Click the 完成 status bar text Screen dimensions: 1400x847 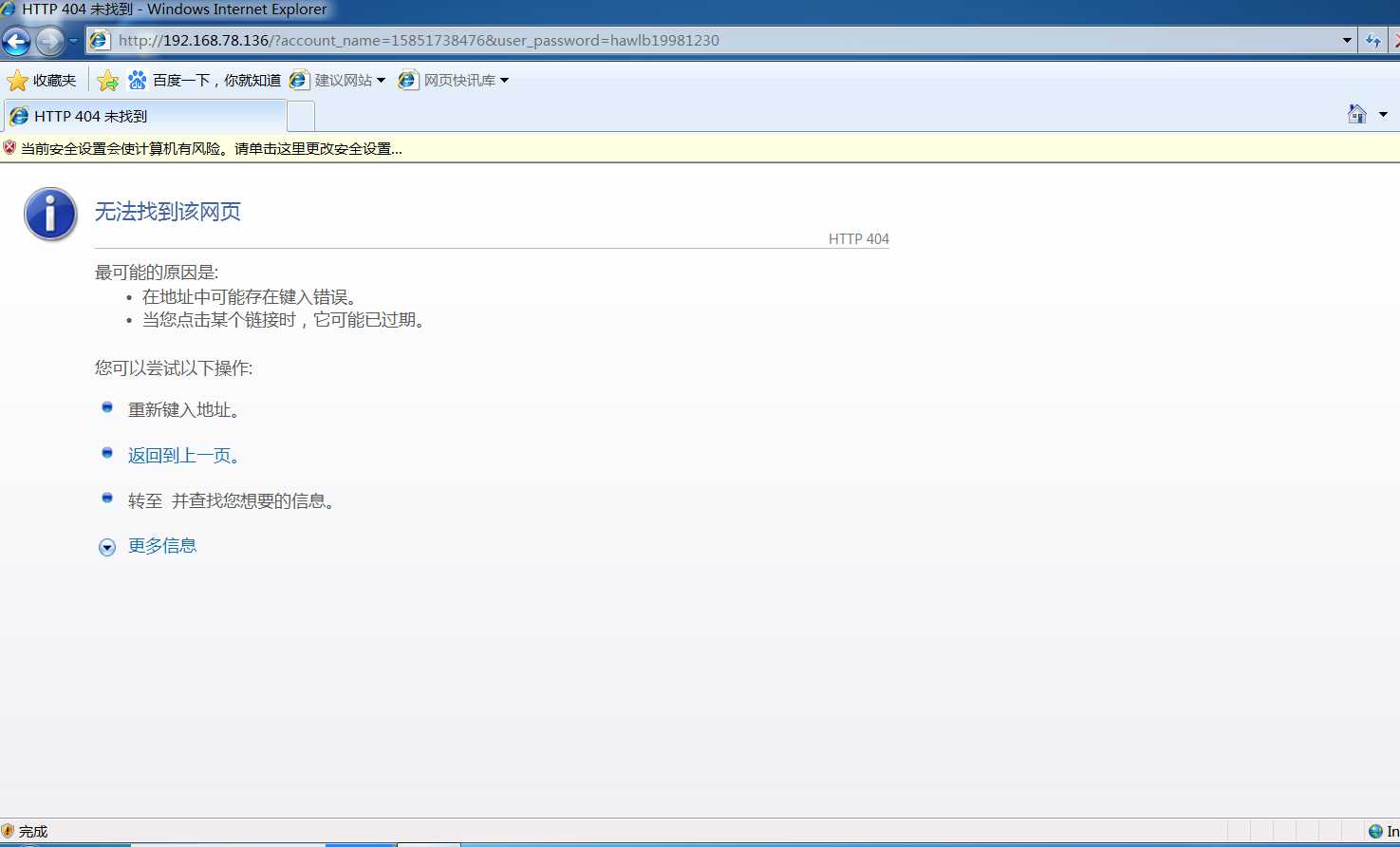point(33,831)
